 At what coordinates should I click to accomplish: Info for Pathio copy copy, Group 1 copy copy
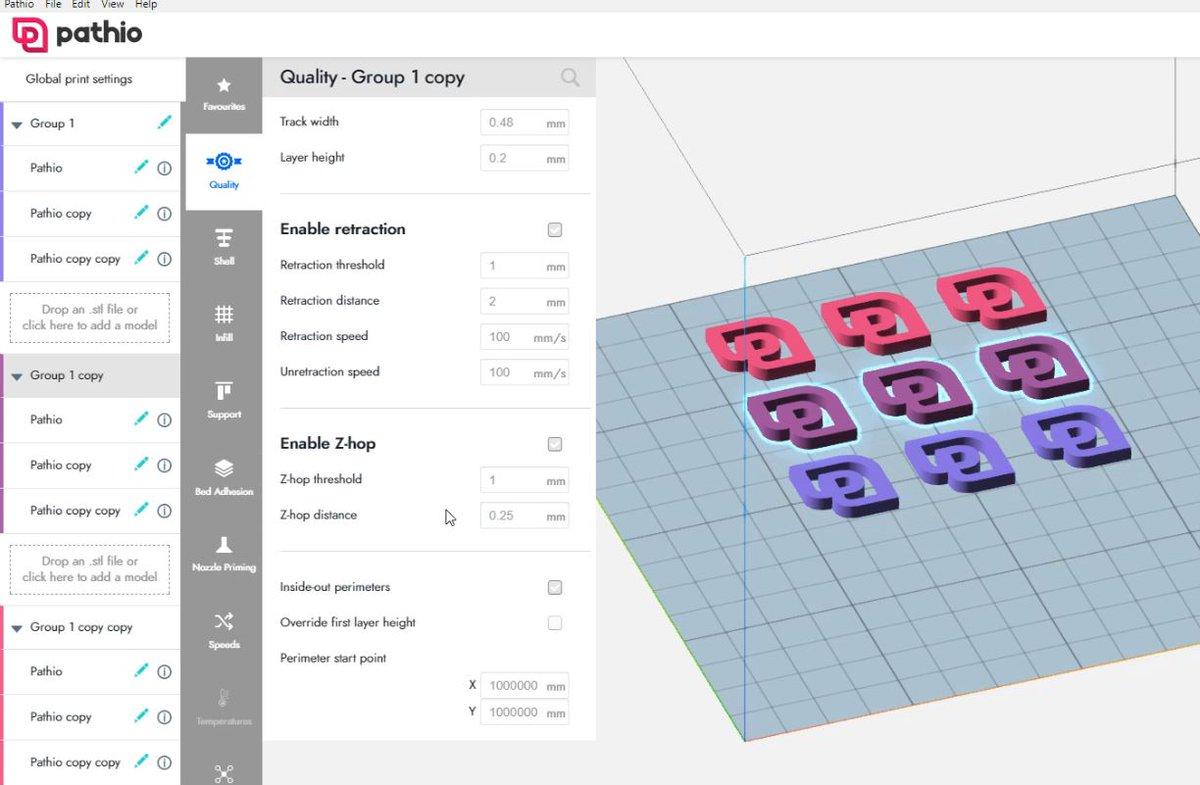coord(164,763)
